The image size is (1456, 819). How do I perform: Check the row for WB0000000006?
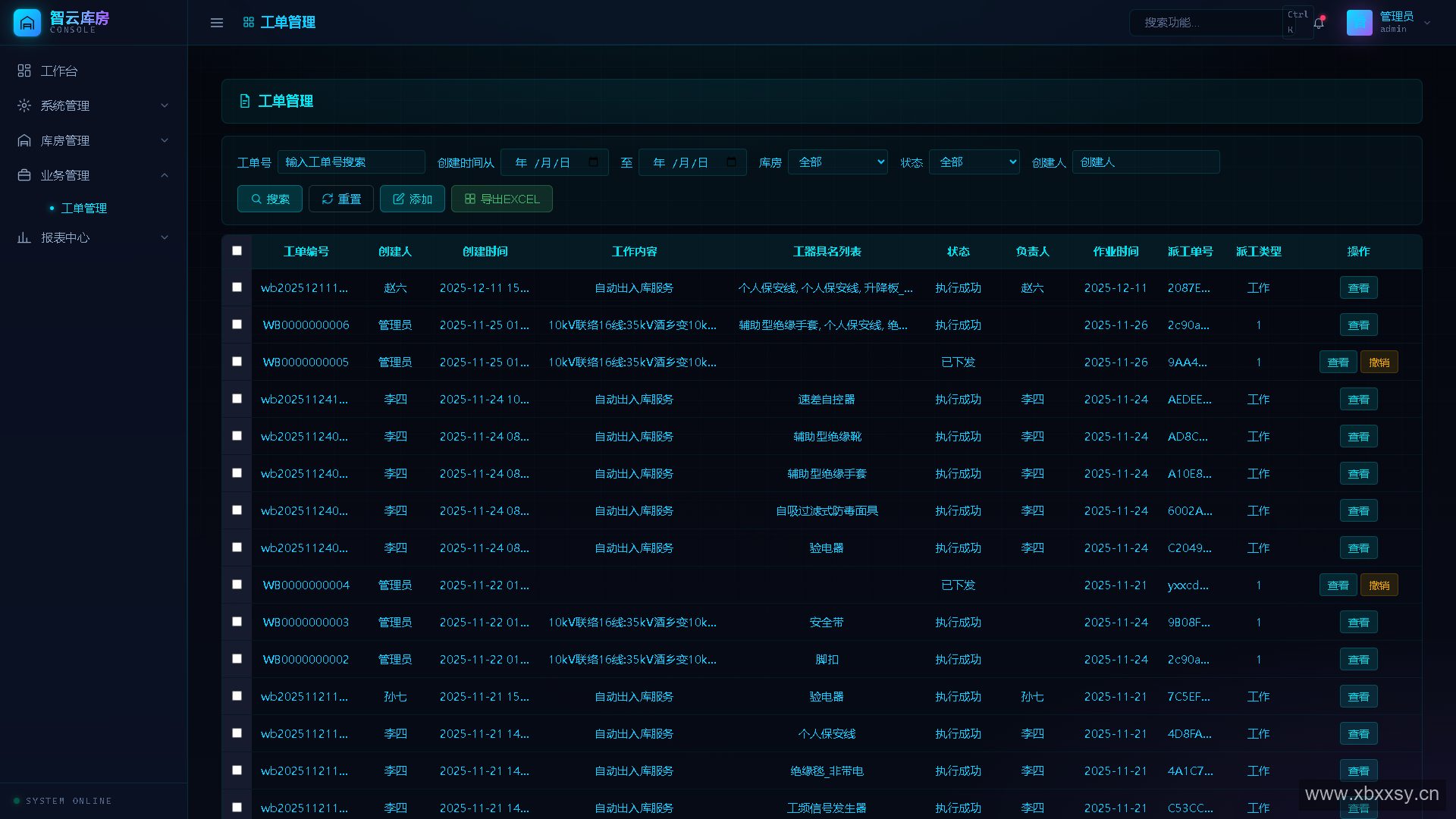point(237,325)
